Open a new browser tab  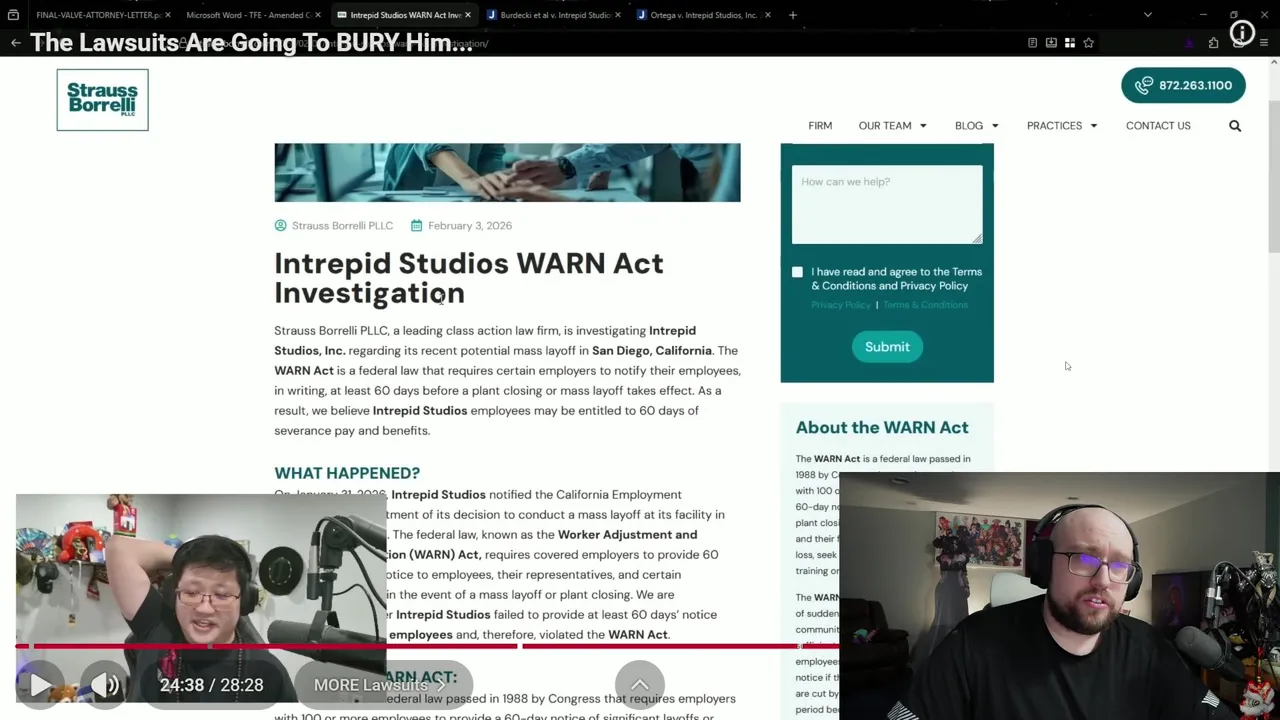[792, 15]
